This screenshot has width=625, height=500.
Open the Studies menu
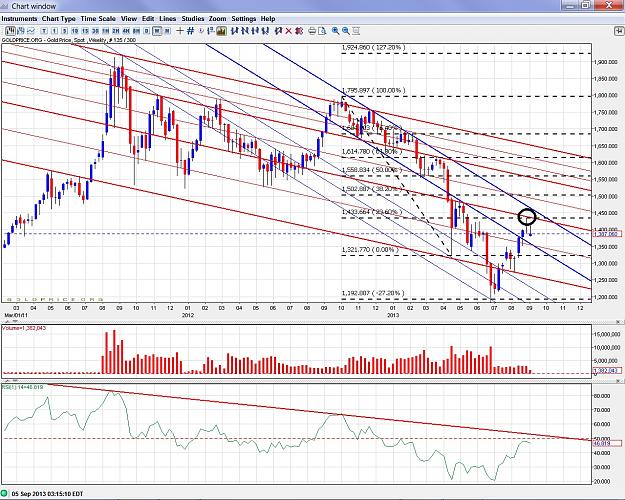click(x=193, y=19)
